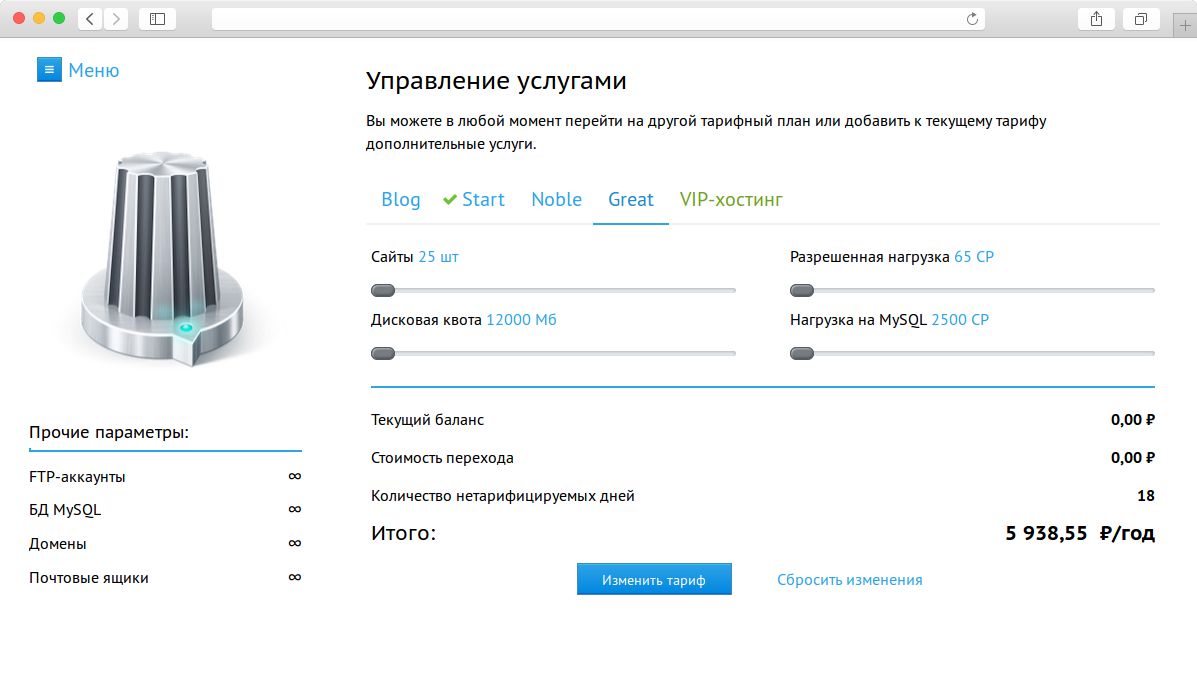Click Safari forward navigation arrow
This screenshot has height=676, width=1197.
[116, 19]
